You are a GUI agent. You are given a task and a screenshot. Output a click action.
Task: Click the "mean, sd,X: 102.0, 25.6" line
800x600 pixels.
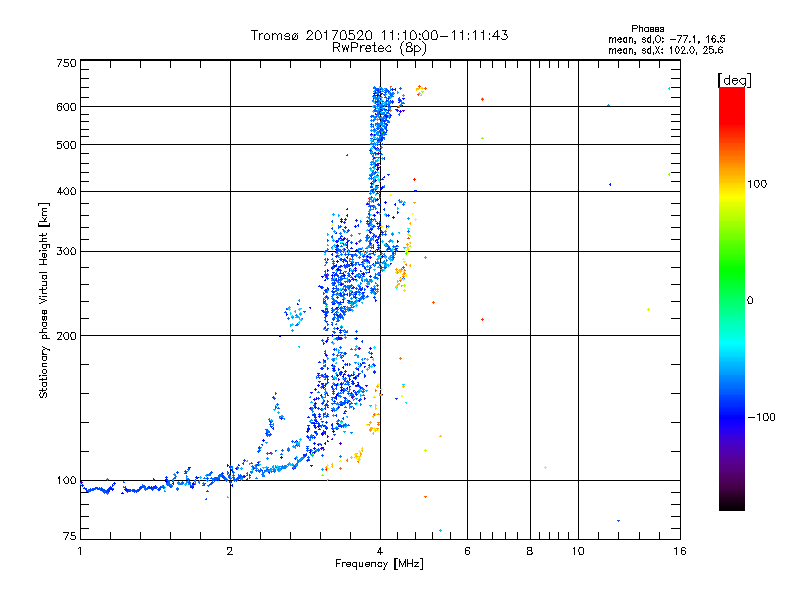click(665, 50)
